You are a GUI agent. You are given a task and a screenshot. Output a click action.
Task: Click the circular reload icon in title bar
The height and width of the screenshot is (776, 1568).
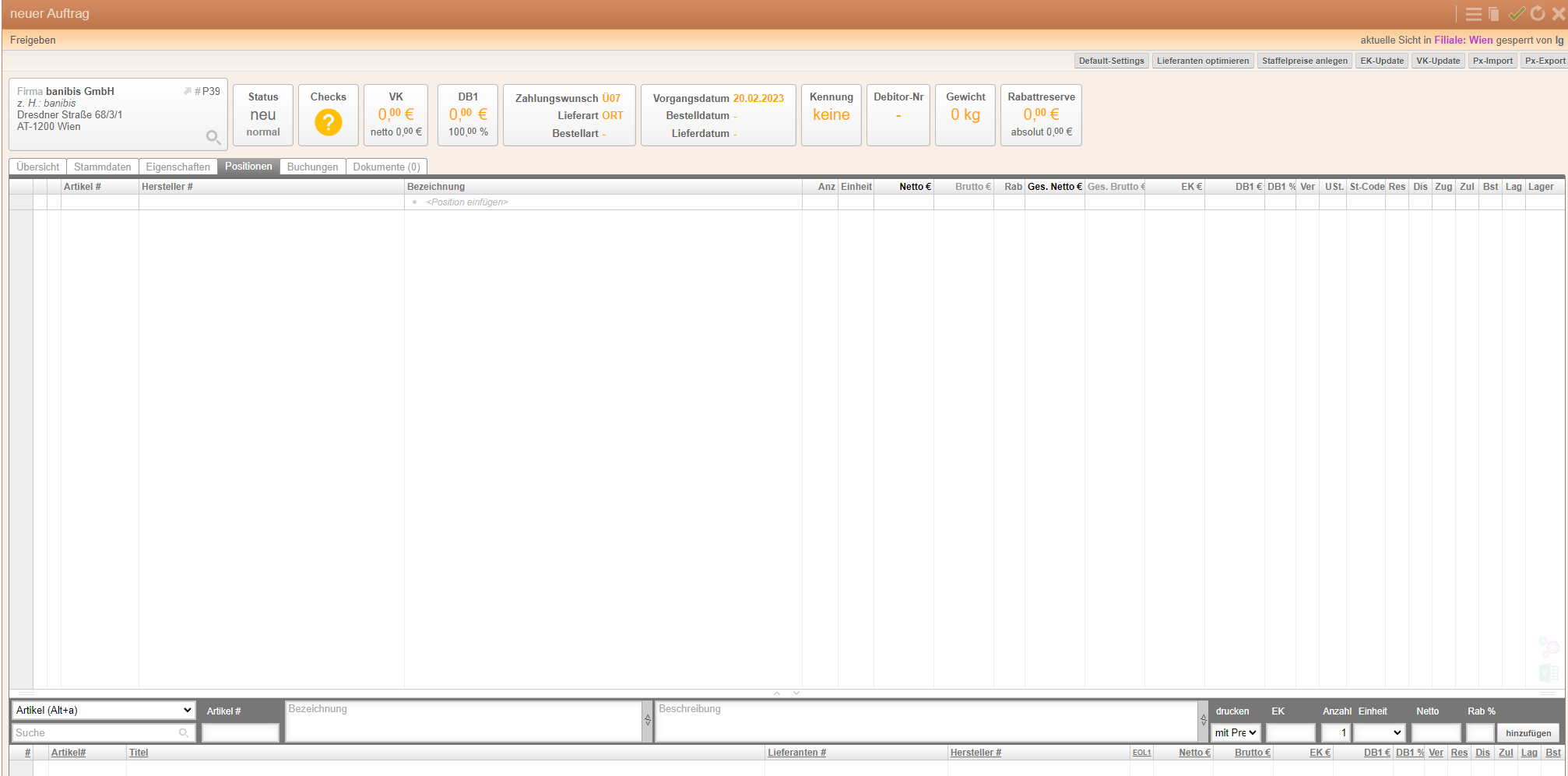tap(1538, 13)
